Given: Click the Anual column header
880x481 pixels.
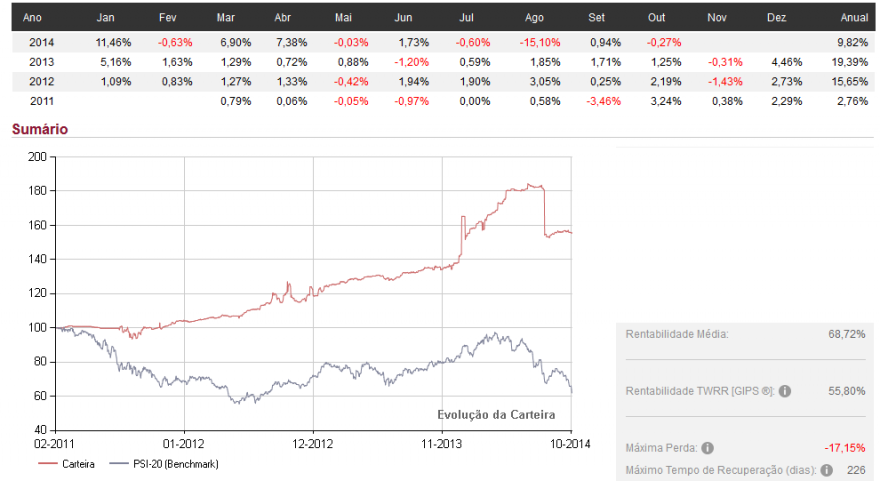Looking at the screenshot, I should coord(854,18).
